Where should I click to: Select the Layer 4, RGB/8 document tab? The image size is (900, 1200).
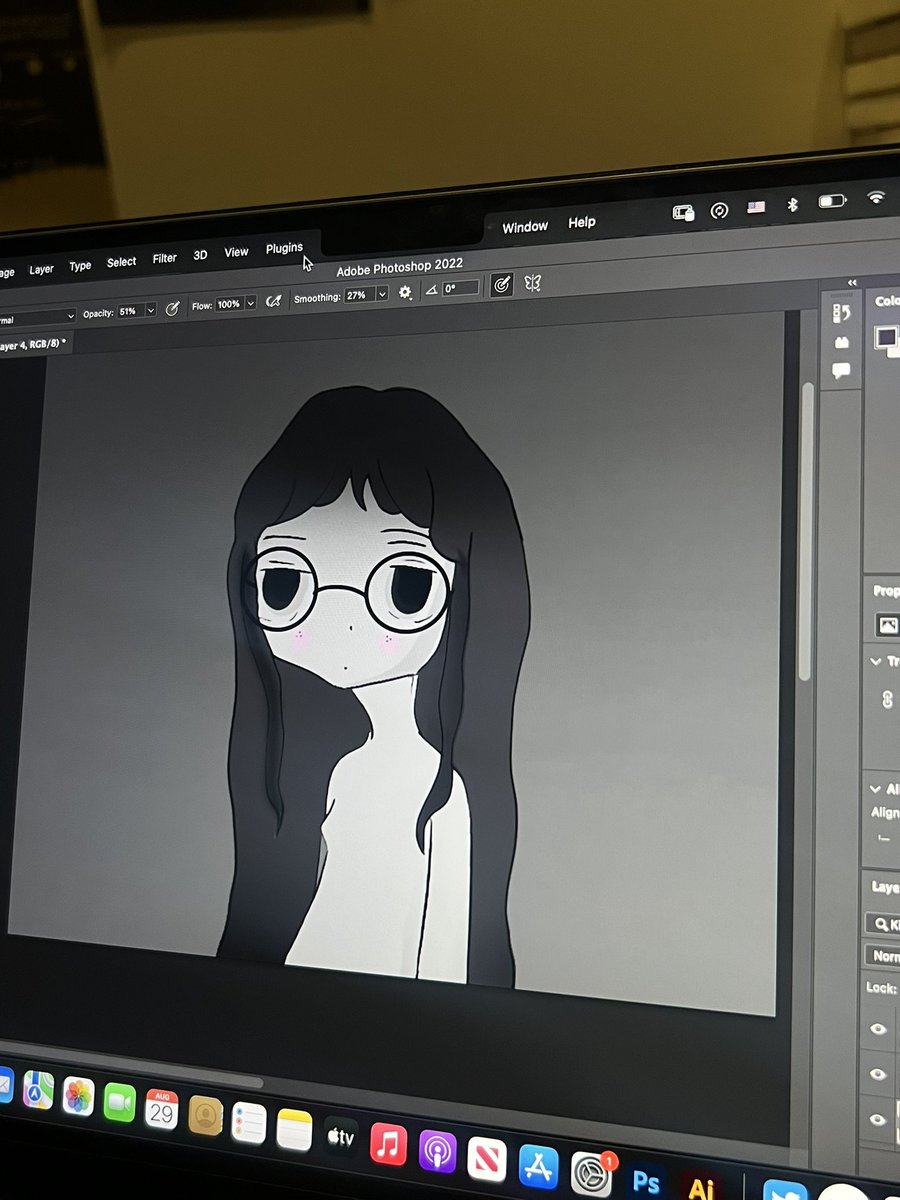(x=34, y=344)
